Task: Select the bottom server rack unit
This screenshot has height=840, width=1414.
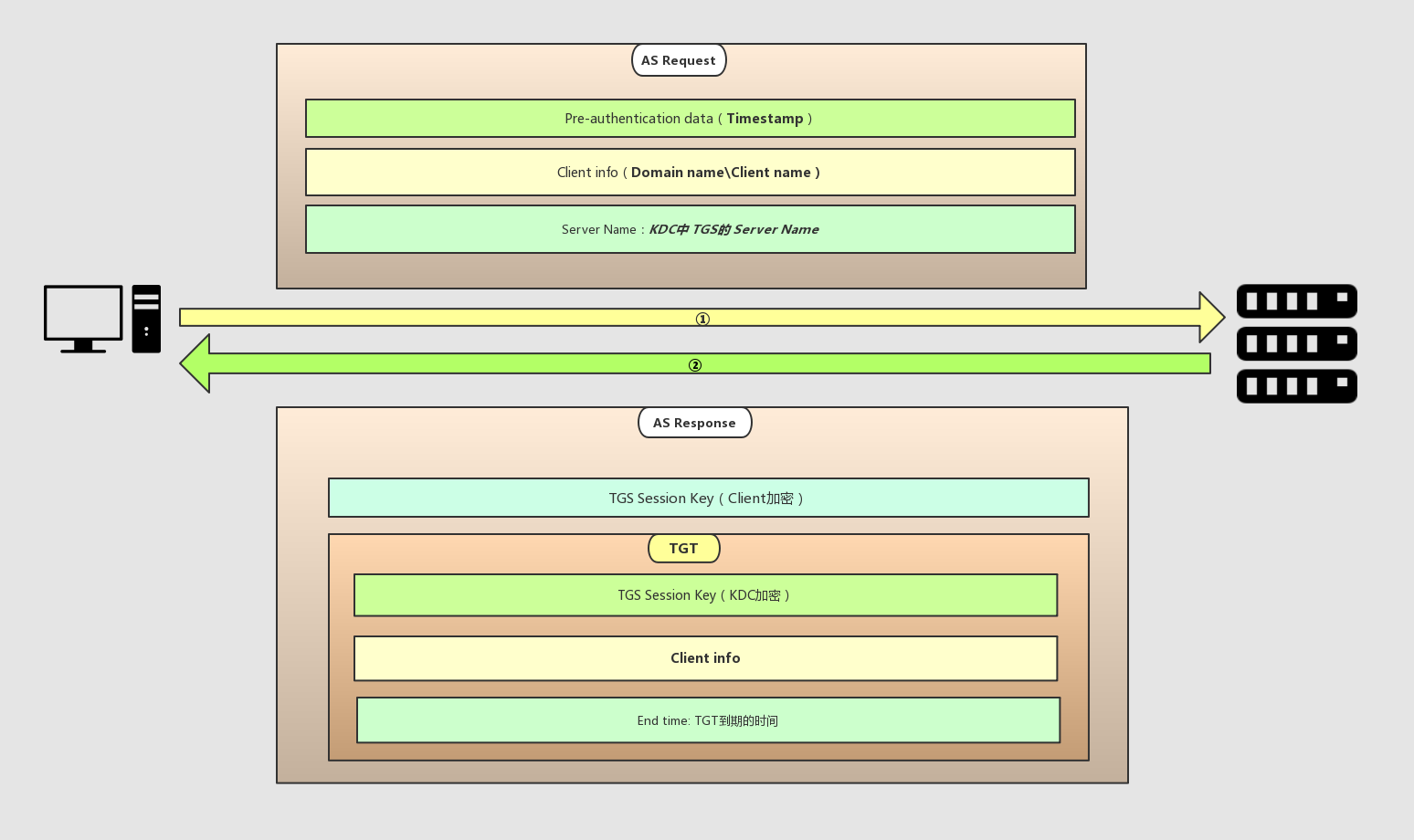Action: [1296, 386]
